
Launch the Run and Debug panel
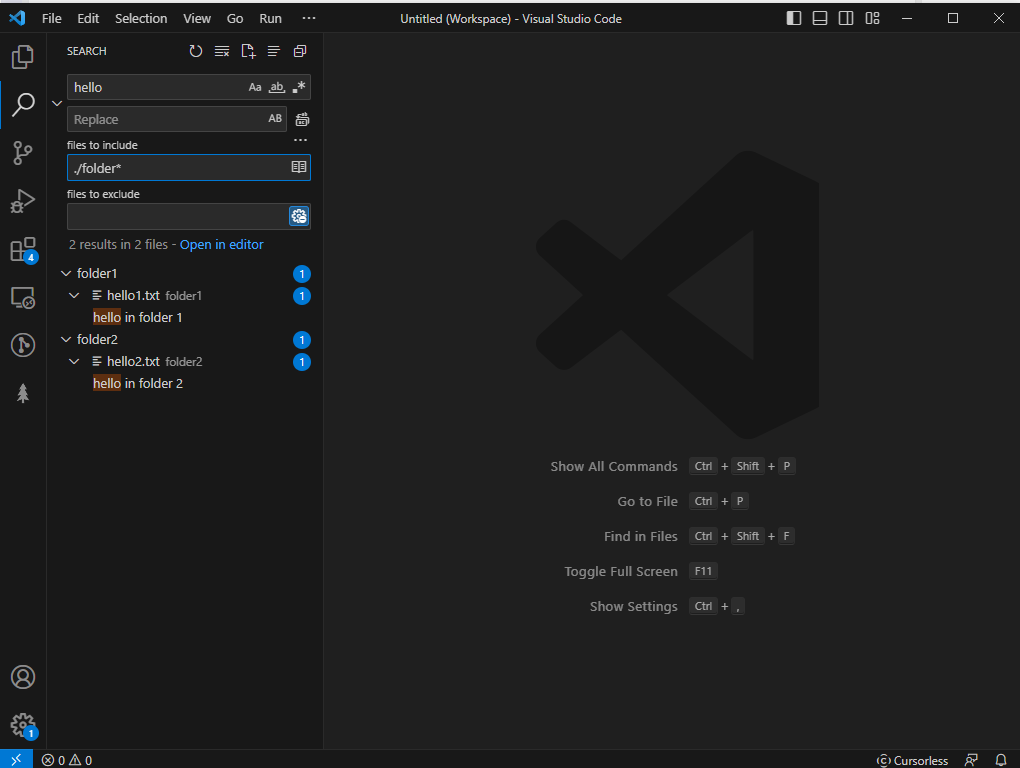(x=22, y=200)
